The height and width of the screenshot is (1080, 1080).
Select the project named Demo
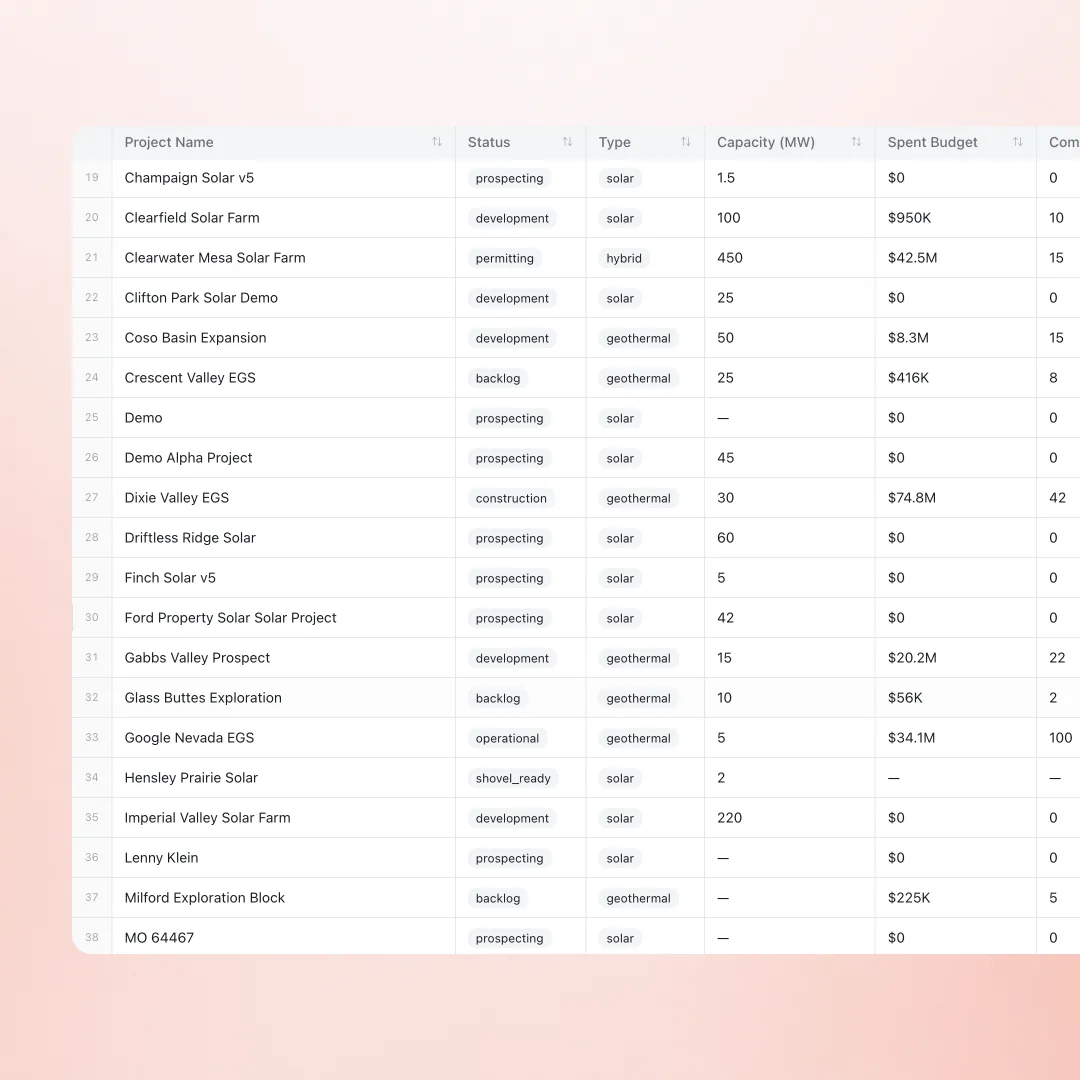143,417
